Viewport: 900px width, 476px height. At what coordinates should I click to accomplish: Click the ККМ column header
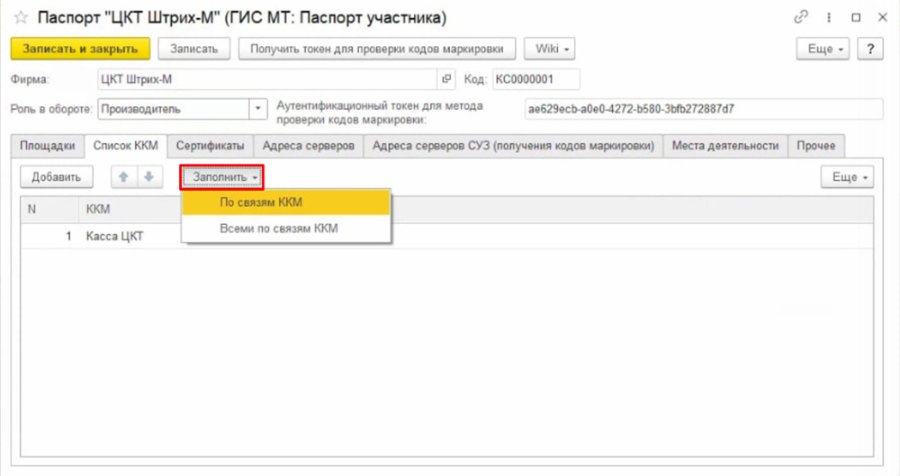pyautogui.click(x=130, y=209)
